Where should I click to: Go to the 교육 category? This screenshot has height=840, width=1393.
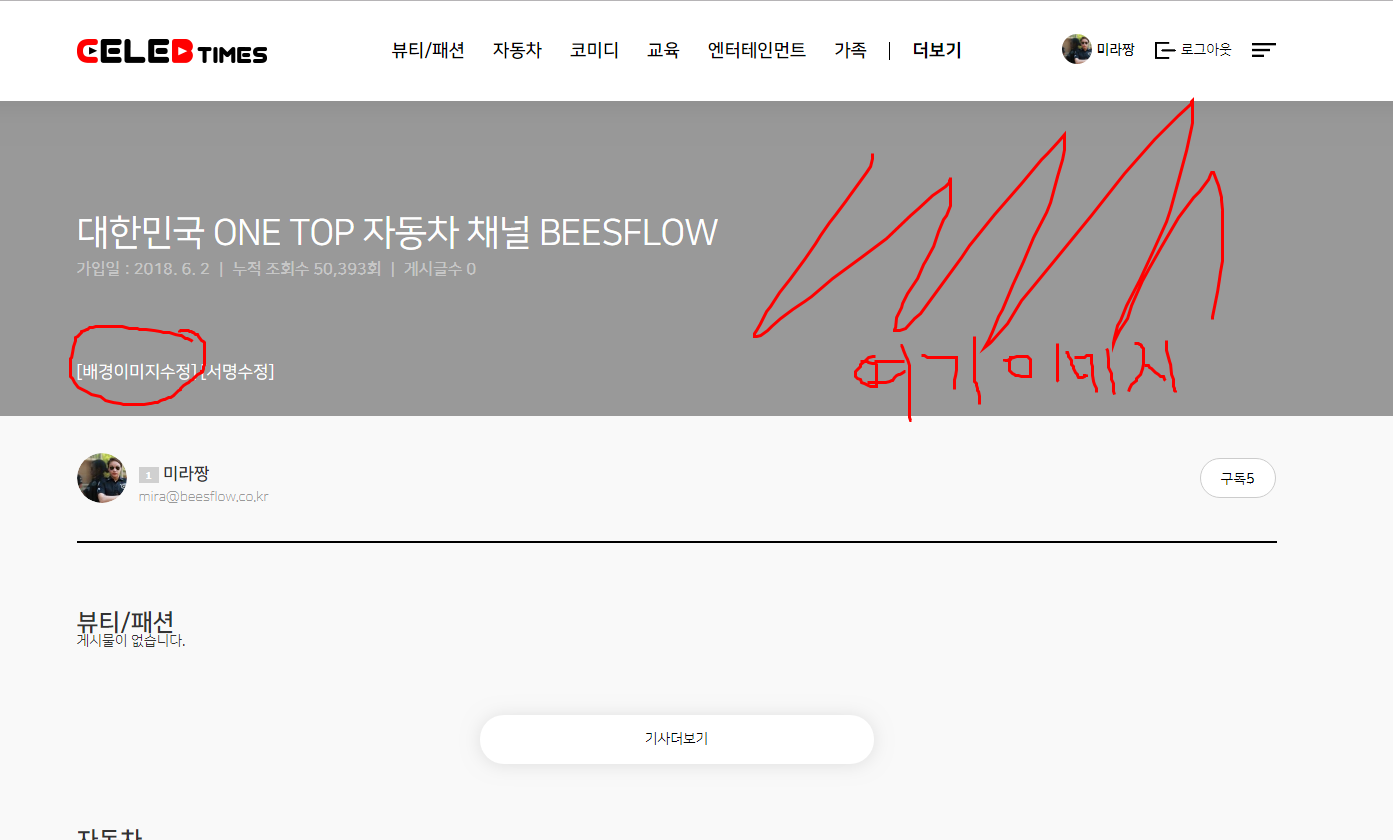tap(663, 50)
